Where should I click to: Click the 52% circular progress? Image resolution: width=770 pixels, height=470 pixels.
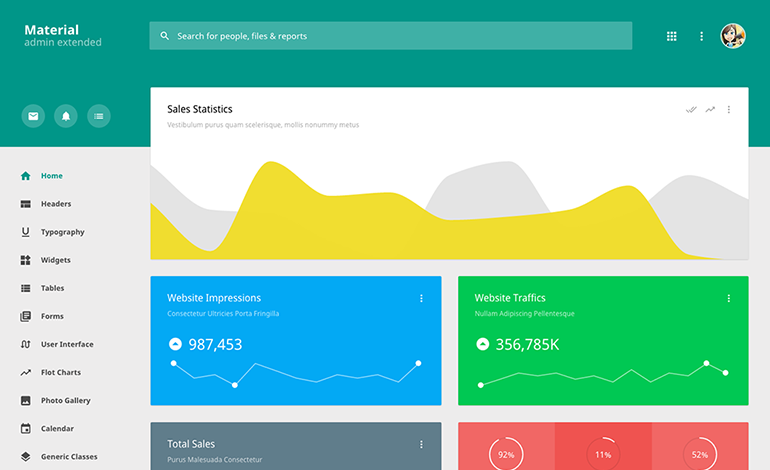pyautogui.click(x=700, y=454)
